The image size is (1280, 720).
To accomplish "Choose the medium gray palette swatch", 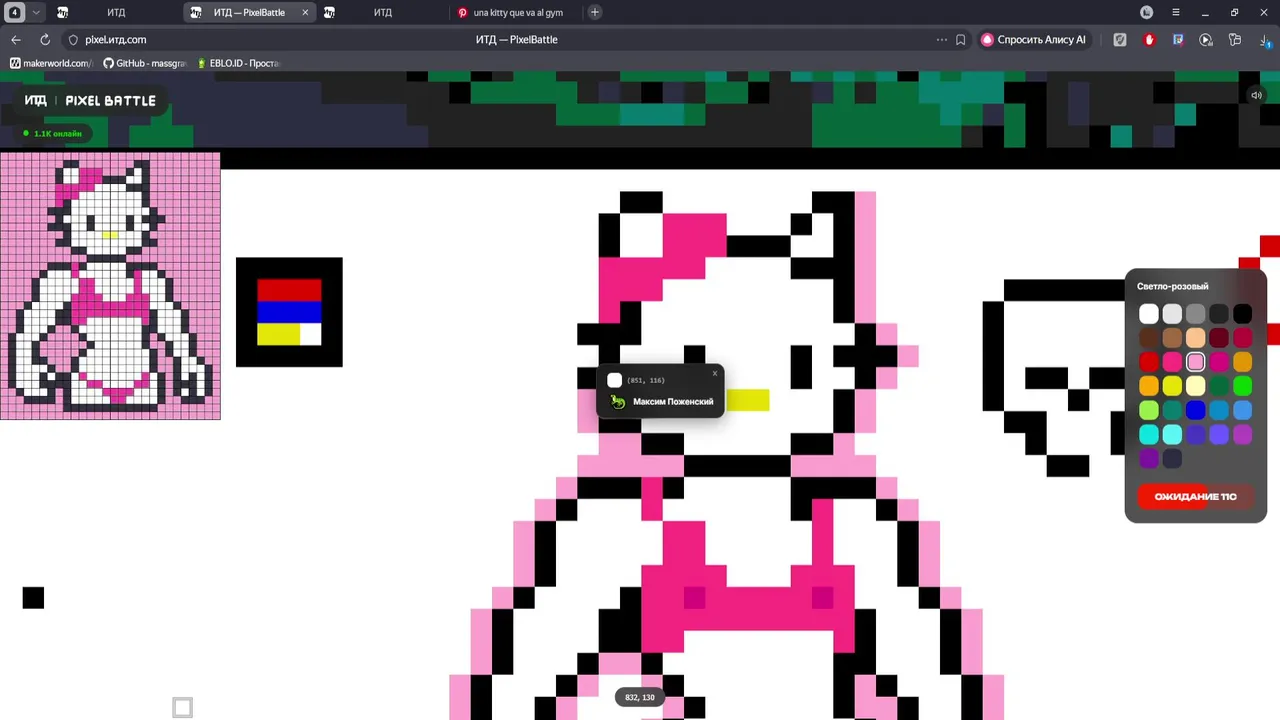I will click(x=1196, y=314).
